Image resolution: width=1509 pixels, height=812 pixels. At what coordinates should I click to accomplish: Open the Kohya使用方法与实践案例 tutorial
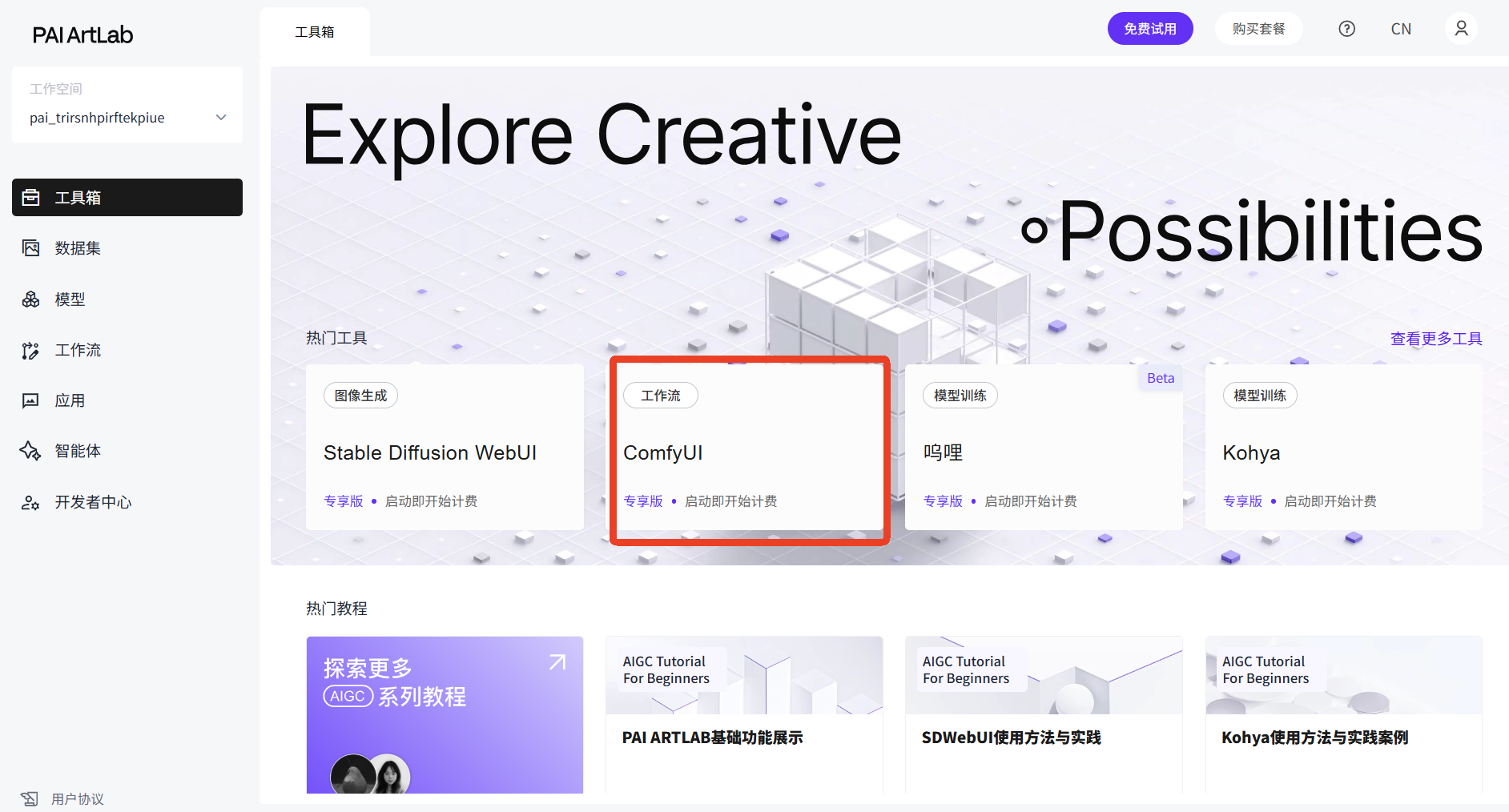pos(1344,715)
